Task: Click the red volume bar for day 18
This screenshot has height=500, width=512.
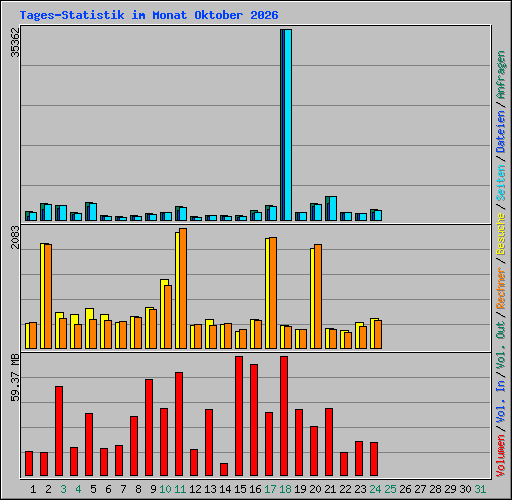Action: (284, 416)
